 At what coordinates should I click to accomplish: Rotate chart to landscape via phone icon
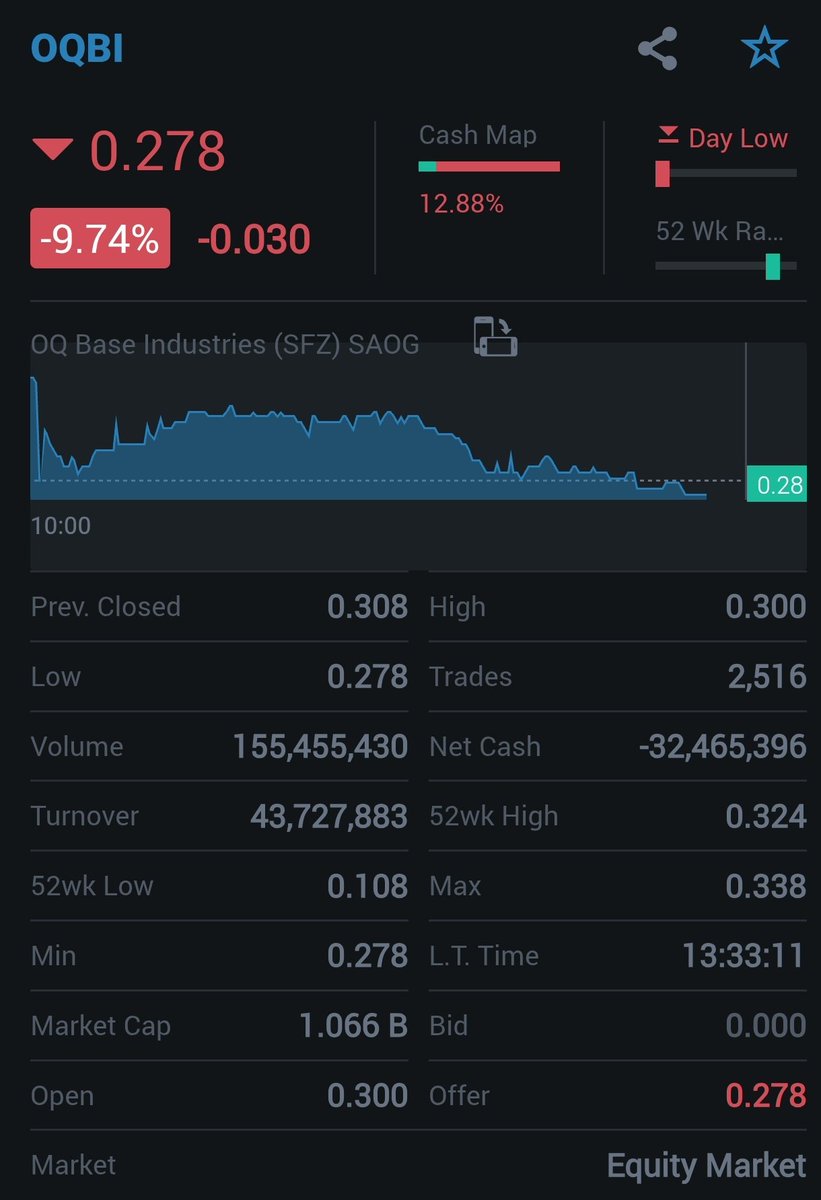pos(495,336)
